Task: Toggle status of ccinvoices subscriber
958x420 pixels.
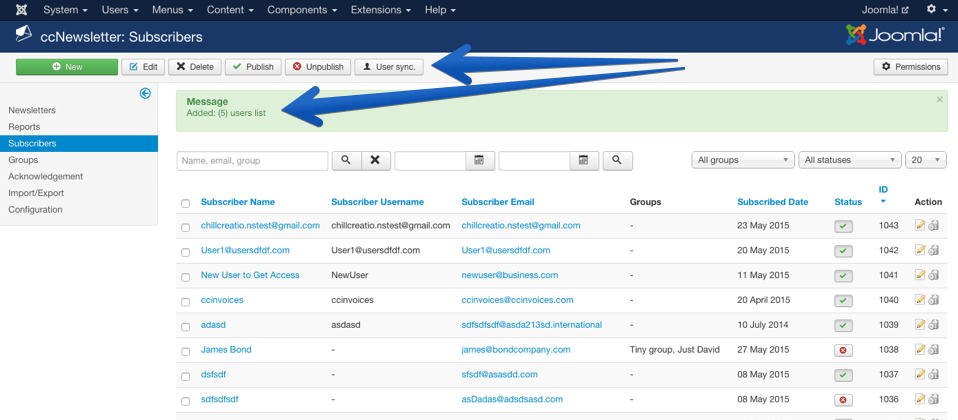Action: [x=843, y=301]
